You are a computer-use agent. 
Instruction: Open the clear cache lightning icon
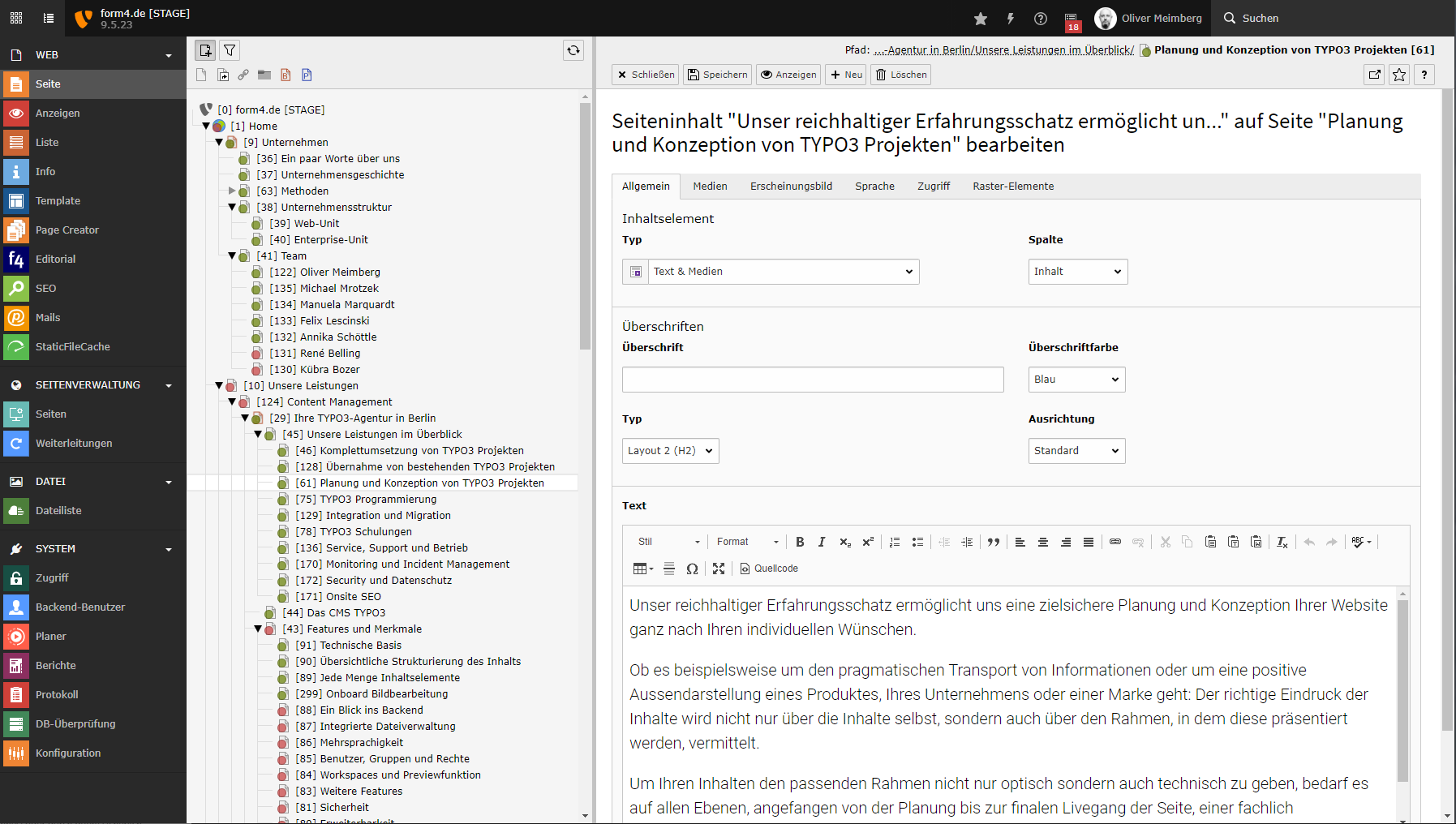click(x=1011, y=18)
